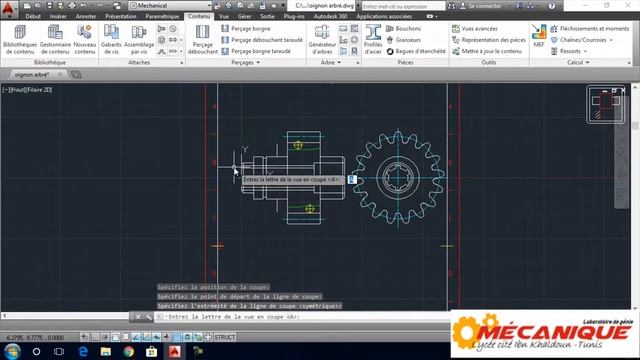Launch MEF analysis tool
The width and height of the screenshot is (640, 360).
[539, 36]
